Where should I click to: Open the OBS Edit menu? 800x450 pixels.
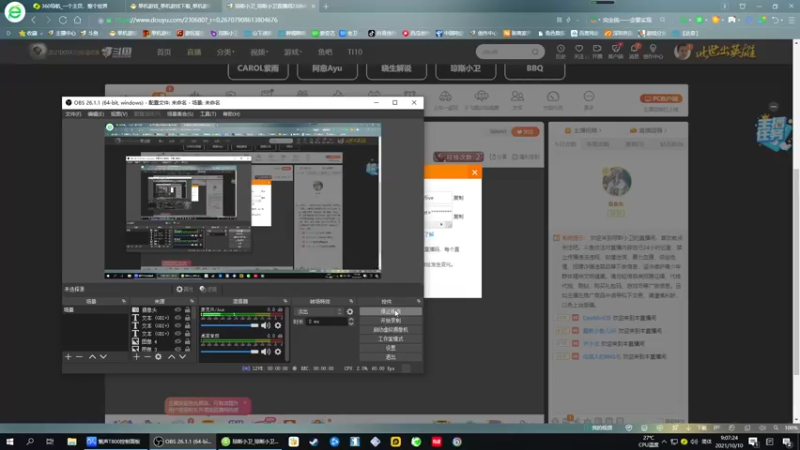pos(95,114)
